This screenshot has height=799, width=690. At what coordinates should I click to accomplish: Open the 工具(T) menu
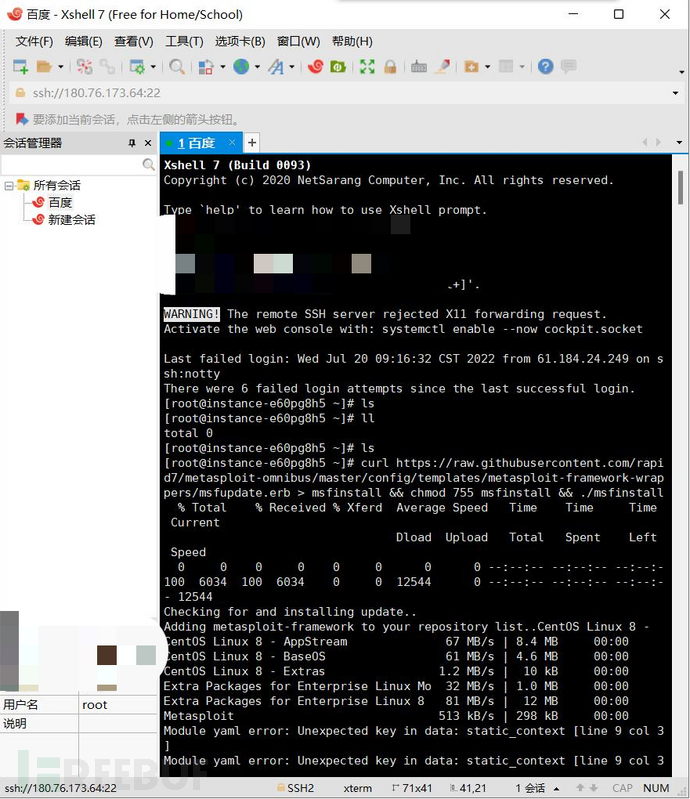pyautogui.click(x=184, y=41)
